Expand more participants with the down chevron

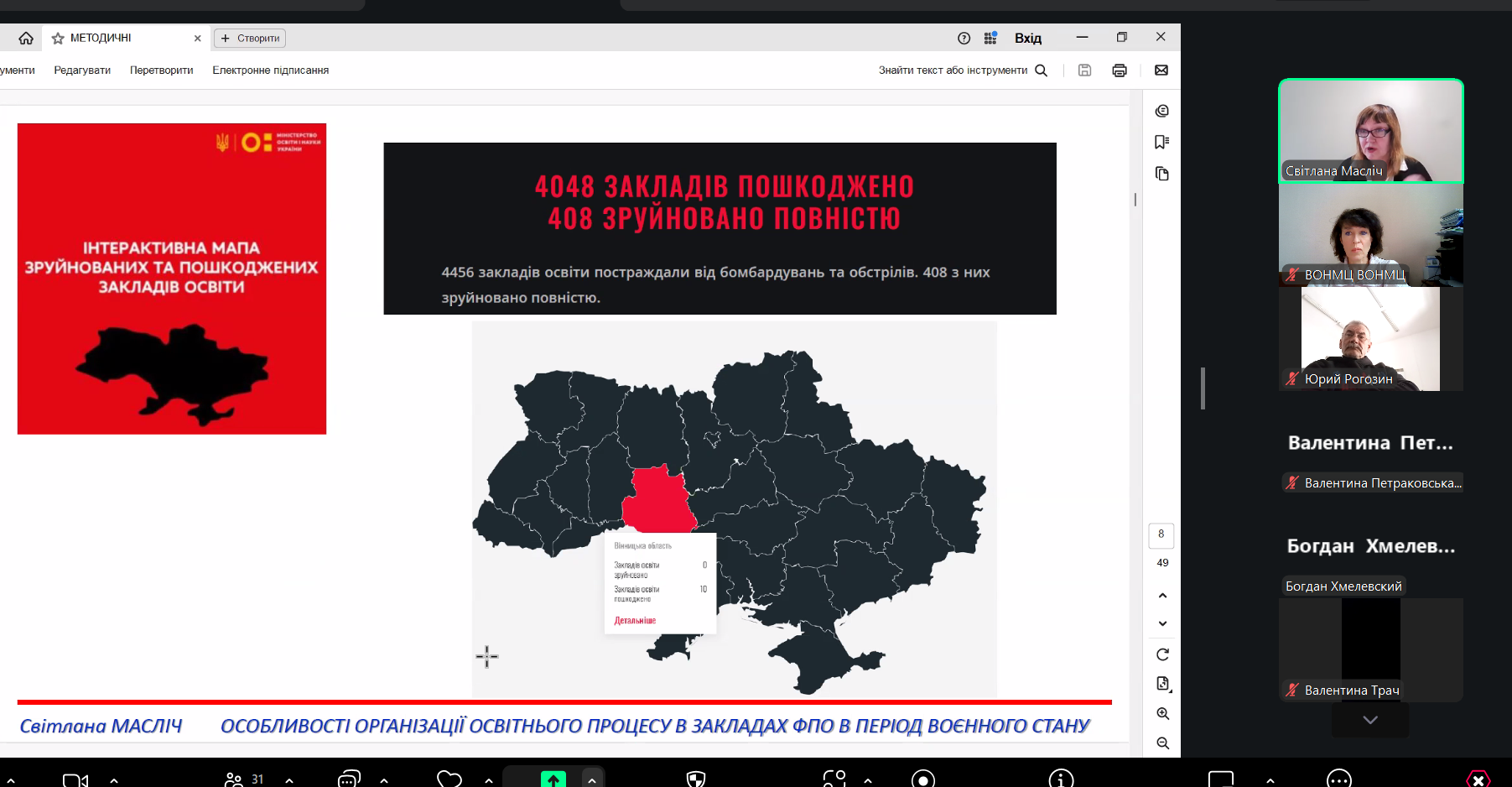1369,720
